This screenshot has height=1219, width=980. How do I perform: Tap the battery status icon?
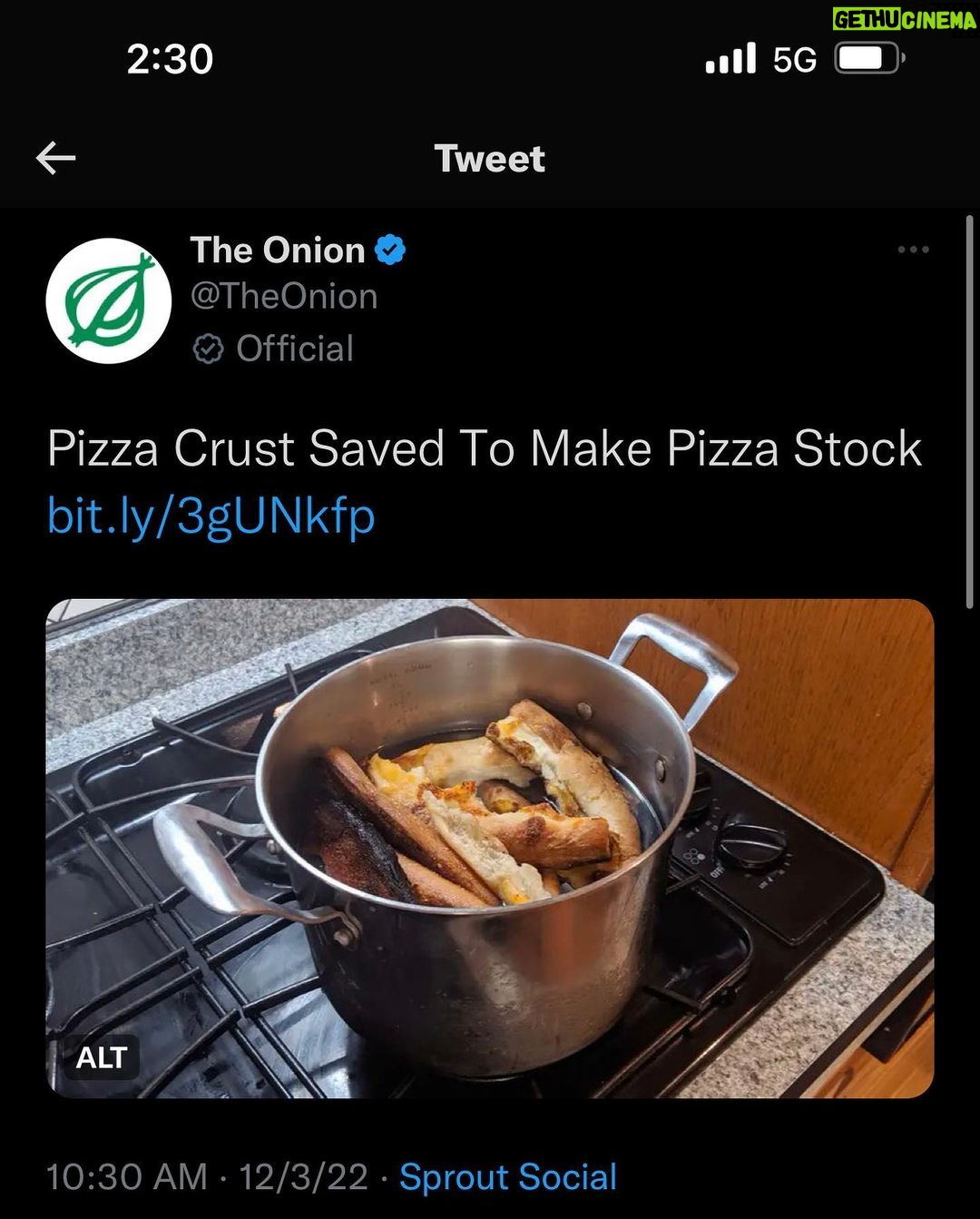pos(869,59)
